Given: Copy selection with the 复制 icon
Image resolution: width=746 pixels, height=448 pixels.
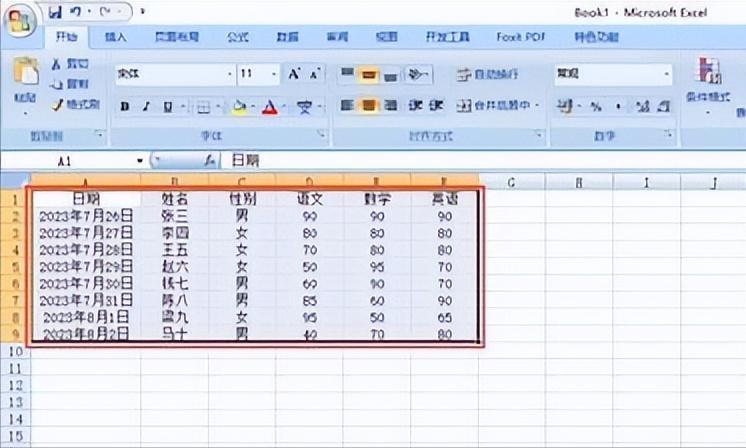Looking at the screenshot, I should click(x=57, y=84).
